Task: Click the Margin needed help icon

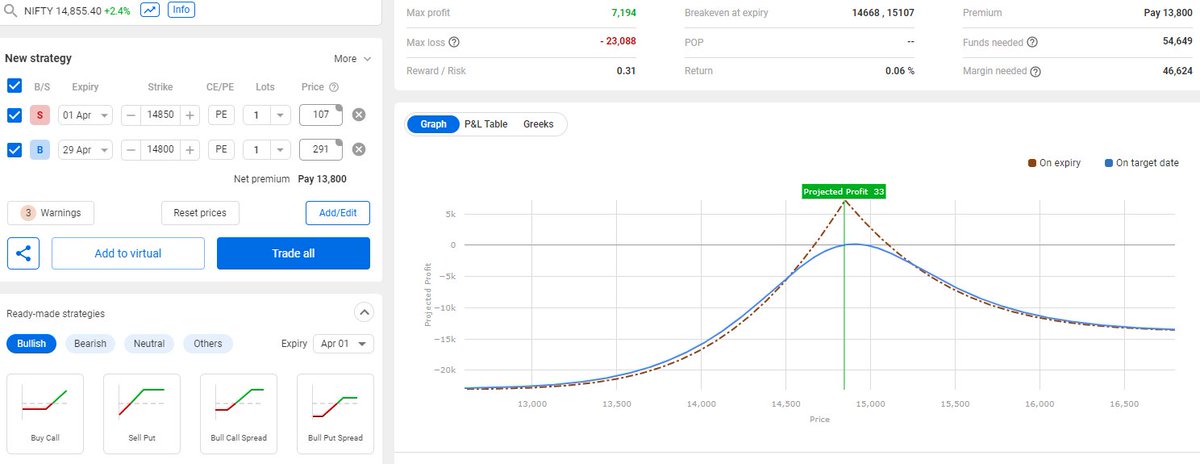Action: pyautogui.click(x=1035, y=72)
